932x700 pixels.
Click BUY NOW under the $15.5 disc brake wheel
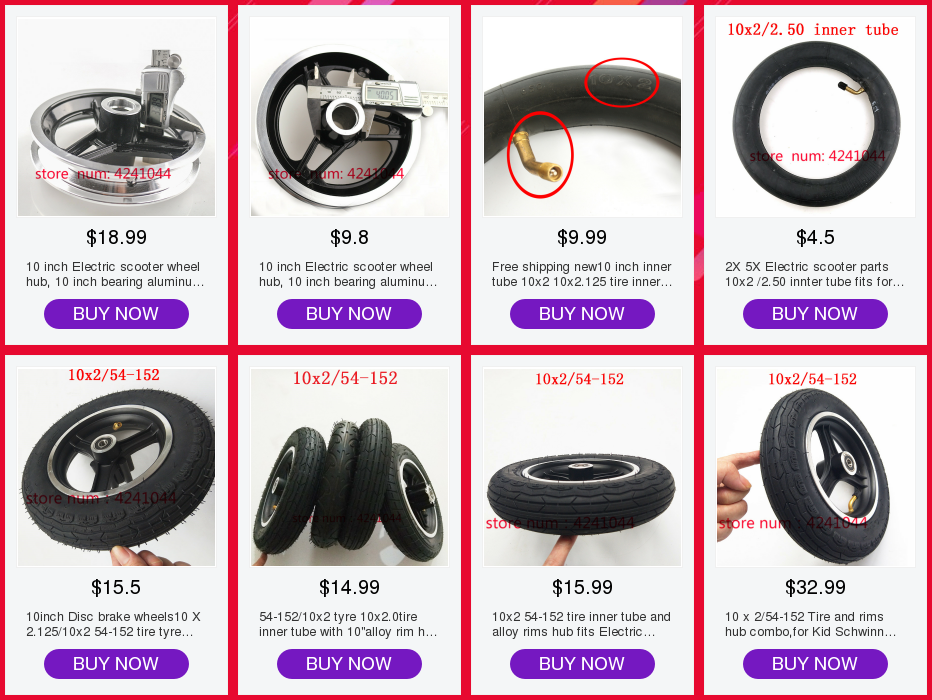pos(116,664)
